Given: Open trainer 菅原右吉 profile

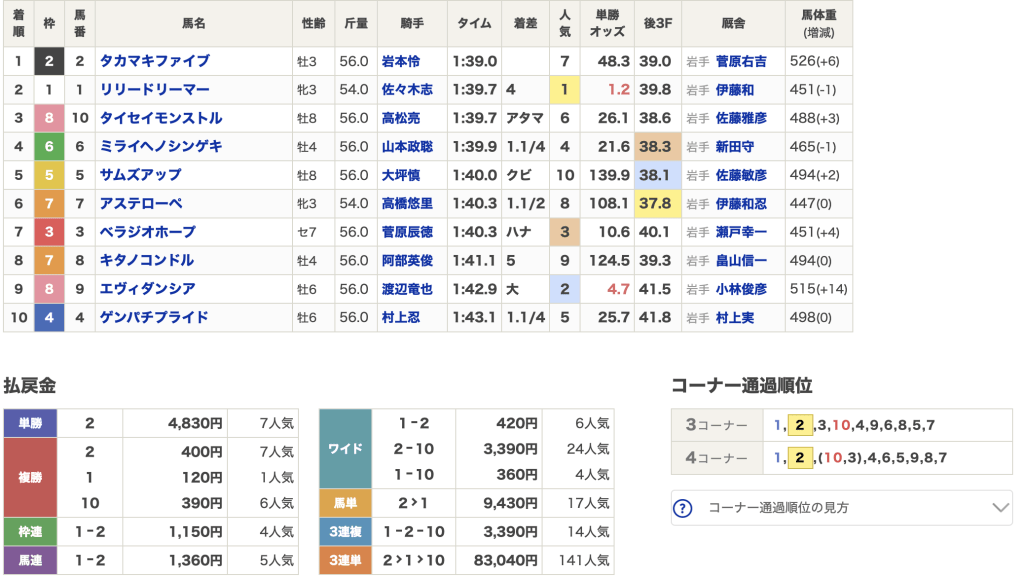Looking at the screenshot, I should point(741,61).
